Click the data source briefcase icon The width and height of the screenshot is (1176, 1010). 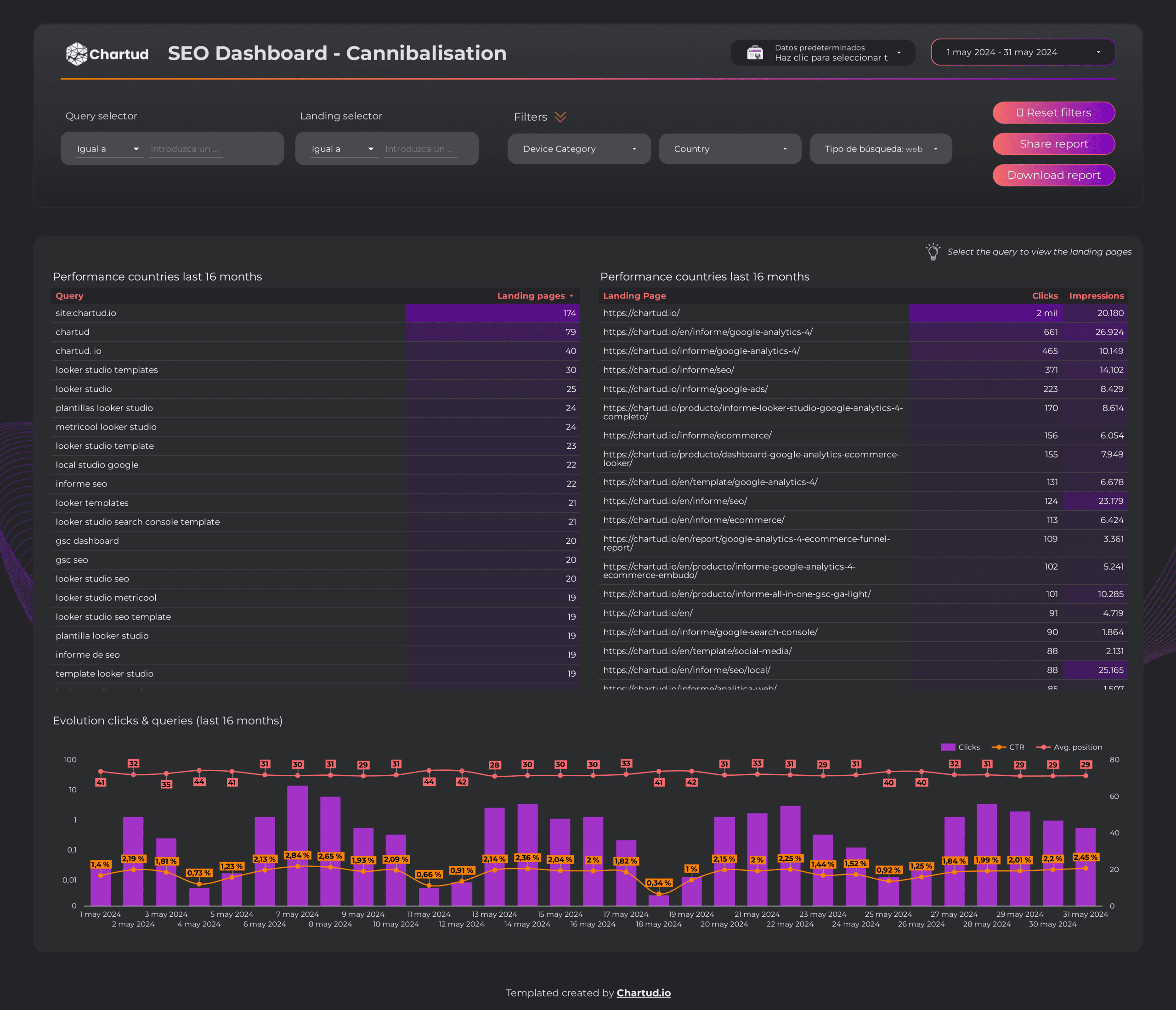pyautogui.click(x=755, y=53)
